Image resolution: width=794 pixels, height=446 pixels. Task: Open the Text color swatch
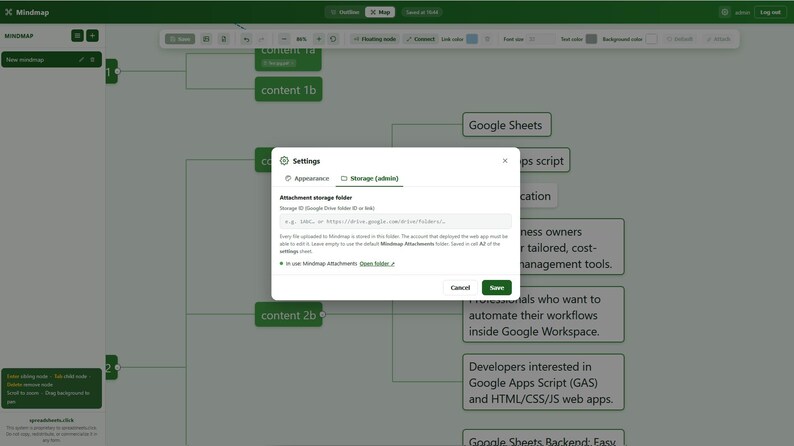(591, 39)
